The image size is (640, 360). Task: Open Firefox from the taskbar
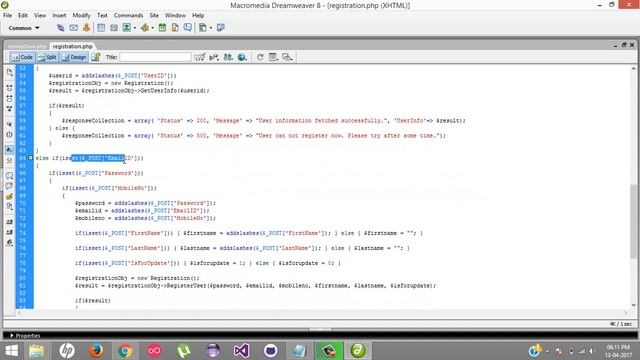coord(96,351)
